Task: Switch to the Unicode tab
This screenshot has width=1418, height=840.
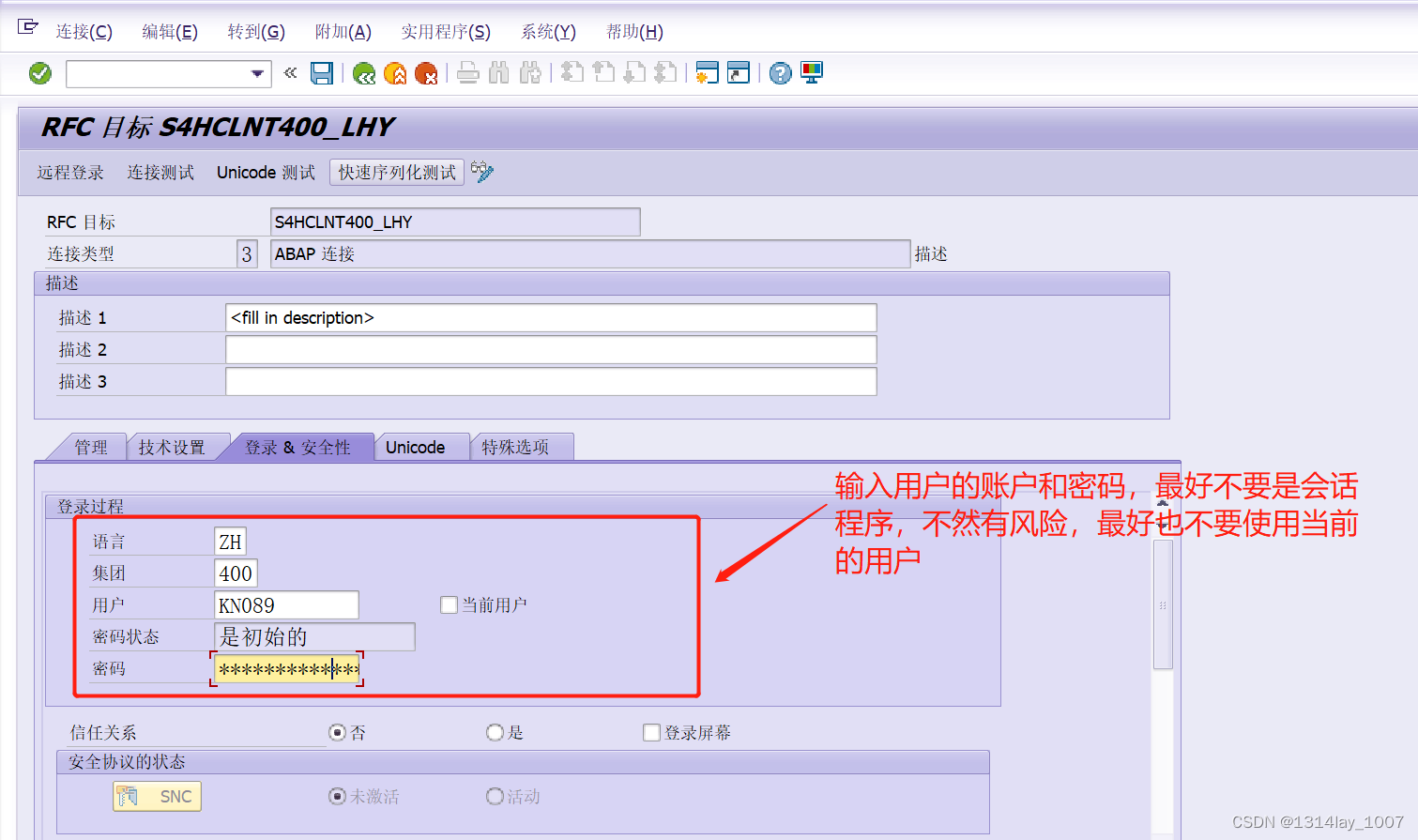Action: 421,447
